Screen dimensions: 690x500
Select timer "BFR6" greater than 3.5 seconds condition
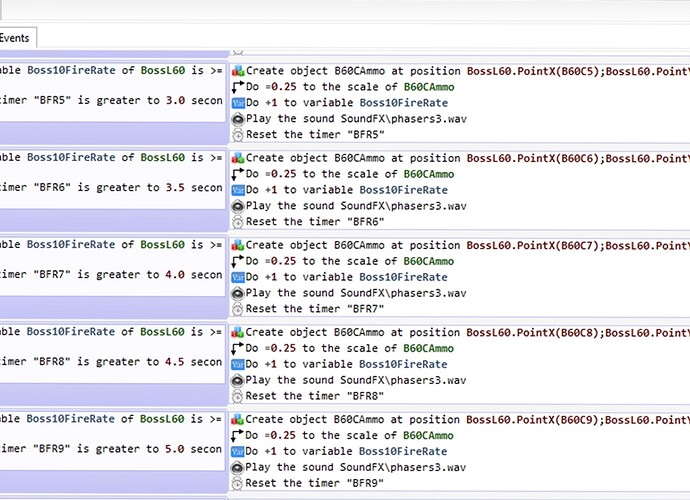112,188
